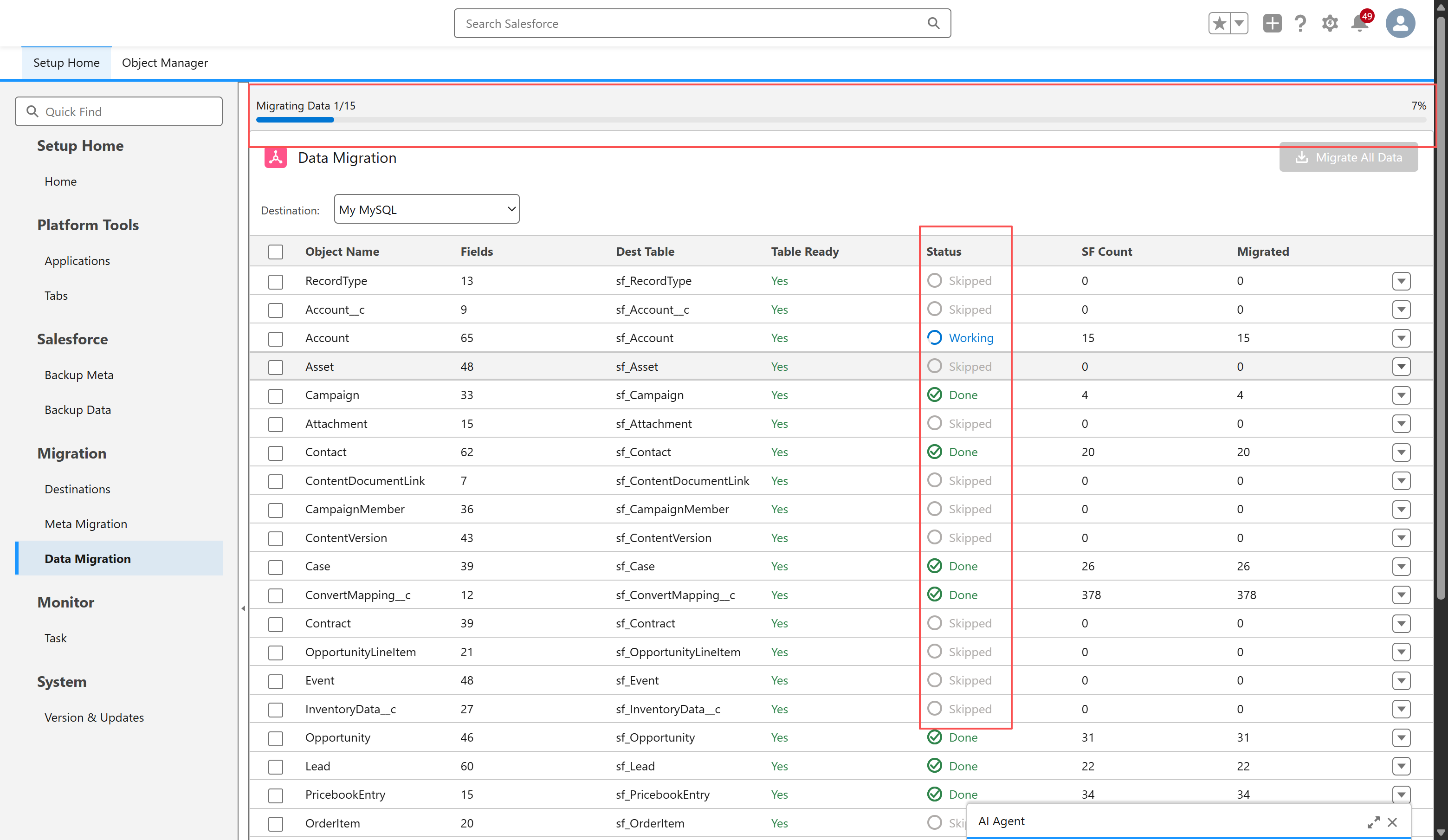The width and height of the screenshot is (1448, 840).
Task: Click the Migrate All Data button
Action: coord(1348,157)
